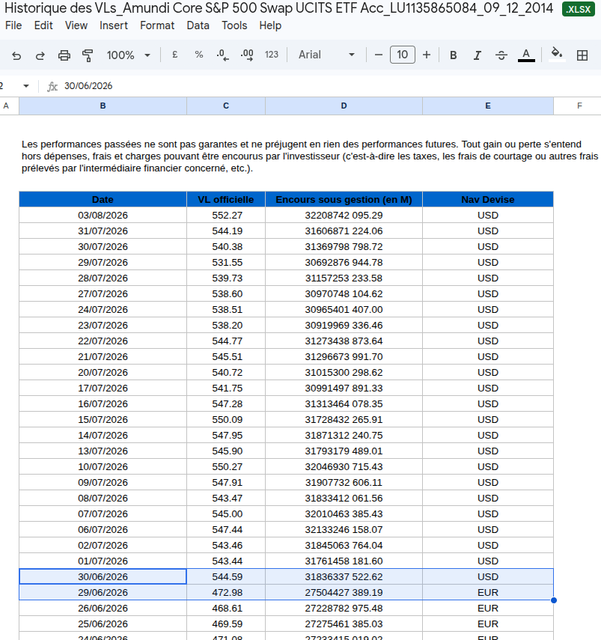Click the blue selection fill handle
Image resolution: width=601 pixels, height=640 pixels.
coord(554,600)
